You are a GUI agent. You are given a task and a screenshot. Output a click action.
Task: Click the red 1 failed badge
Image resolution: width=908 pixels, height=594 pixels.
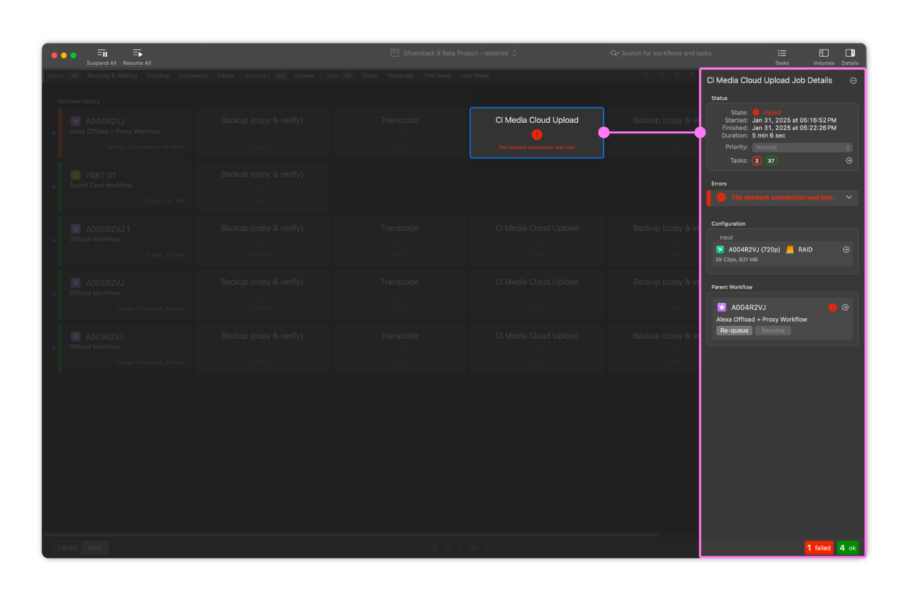tap(819, 548)
